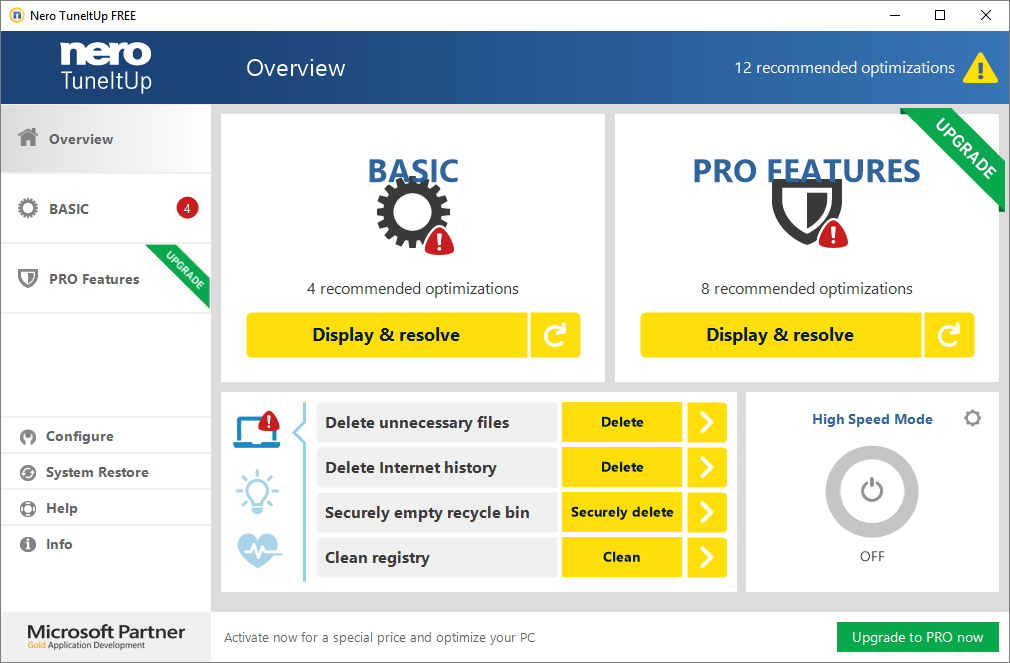Screen dimensions: 1010x663
Task: Click Display & resolve under BASIC
Action: click(x=386, y=335)
